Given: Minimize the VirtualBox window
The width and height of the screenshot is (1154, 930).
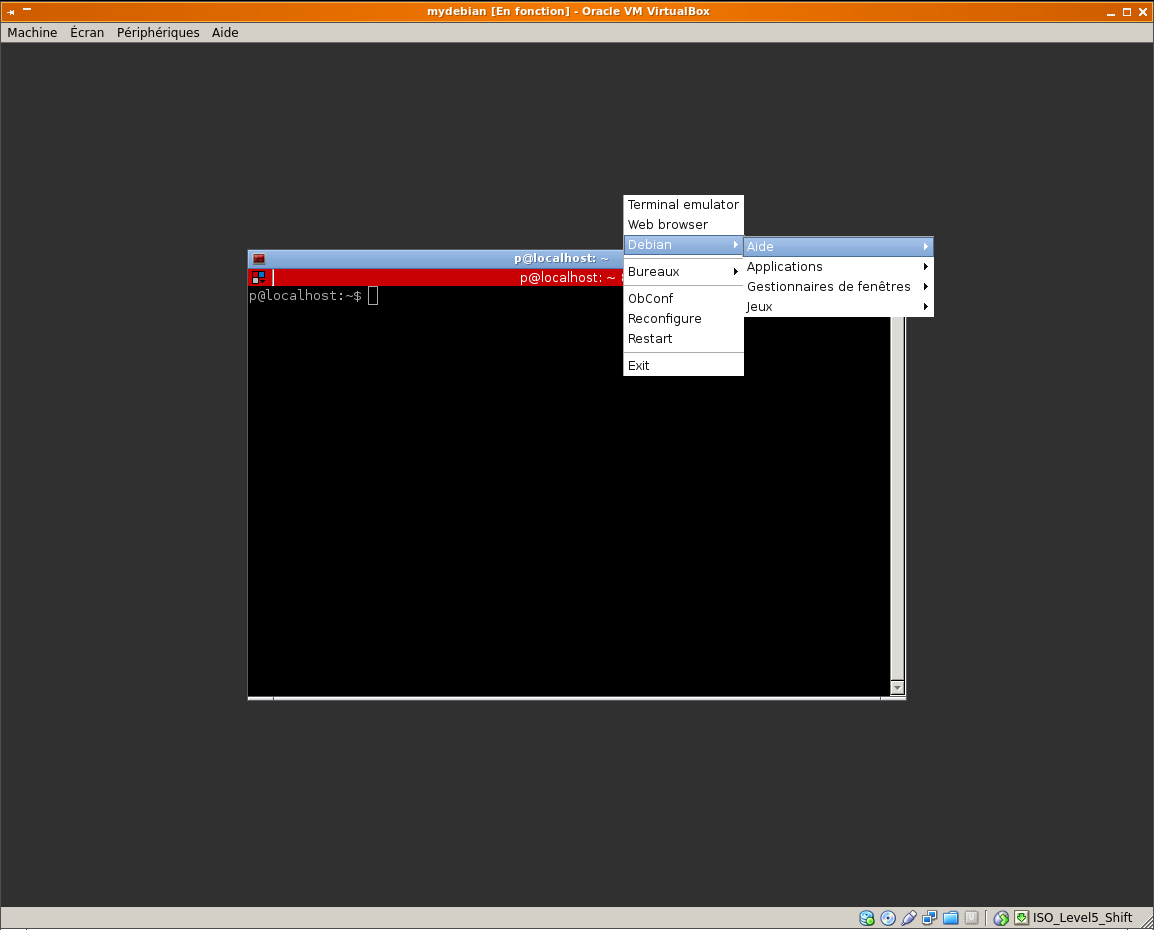Looking at the screenshot, I should click(x=1111, y=12).
